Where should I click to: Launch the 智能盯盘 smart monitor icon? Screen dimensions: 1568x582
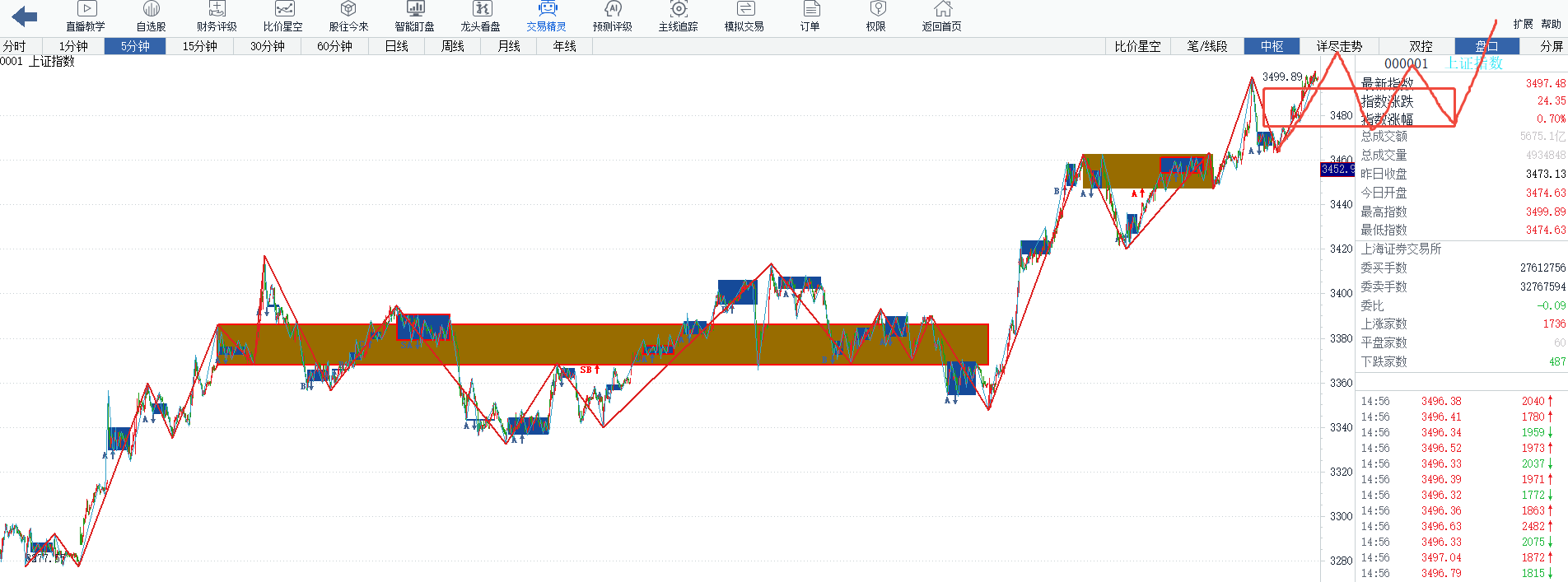pos(414,10)
